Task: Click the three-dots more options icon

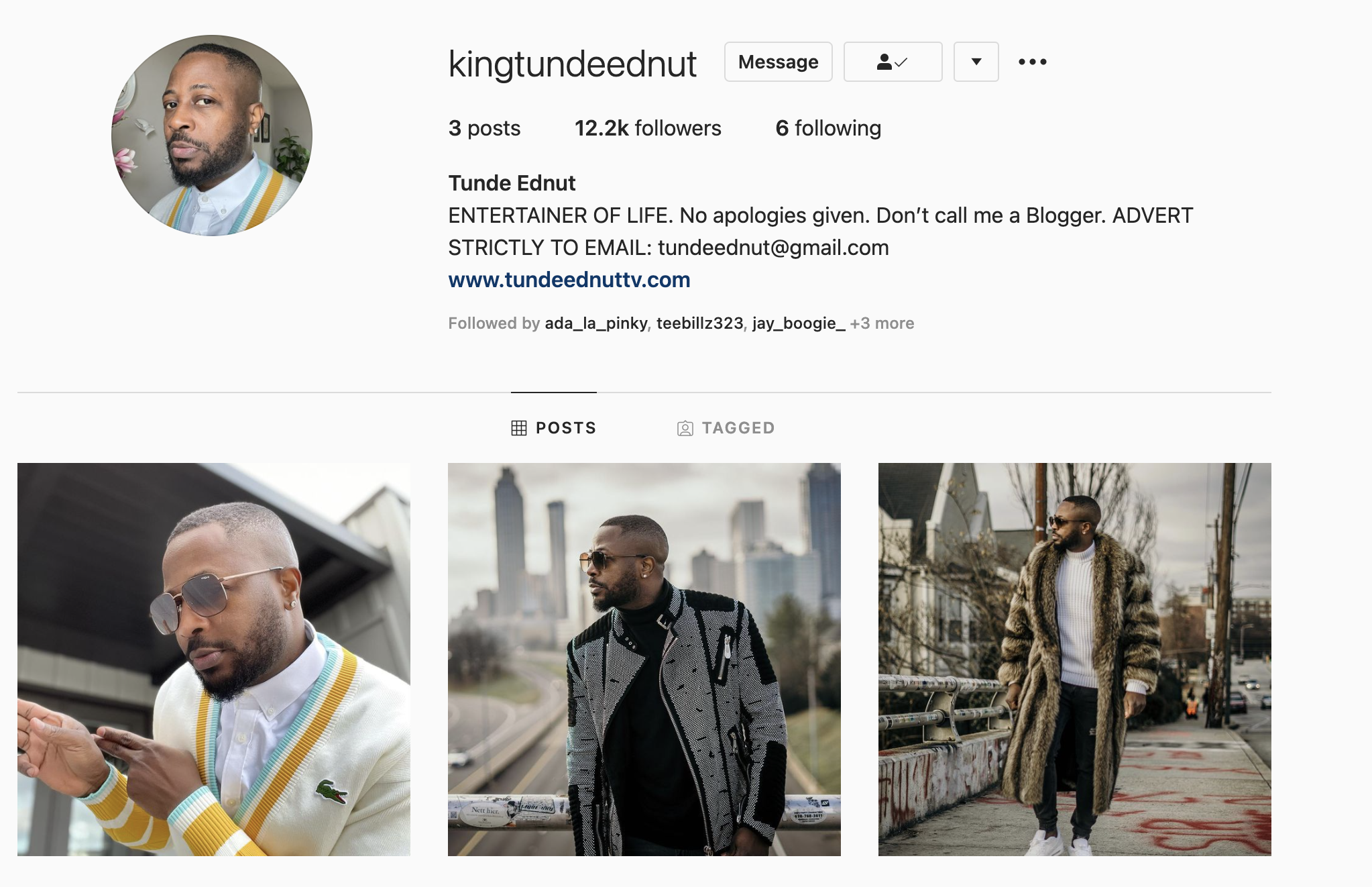Action: 1032,62
